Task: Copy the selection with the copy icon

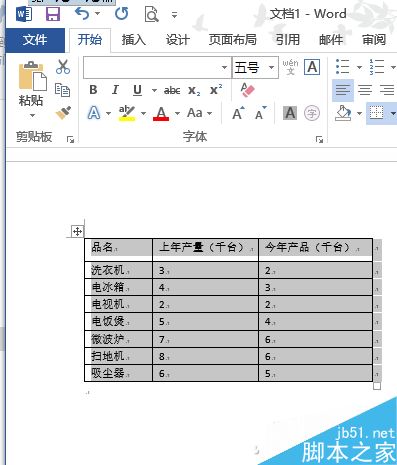Action: pos(63,90)
